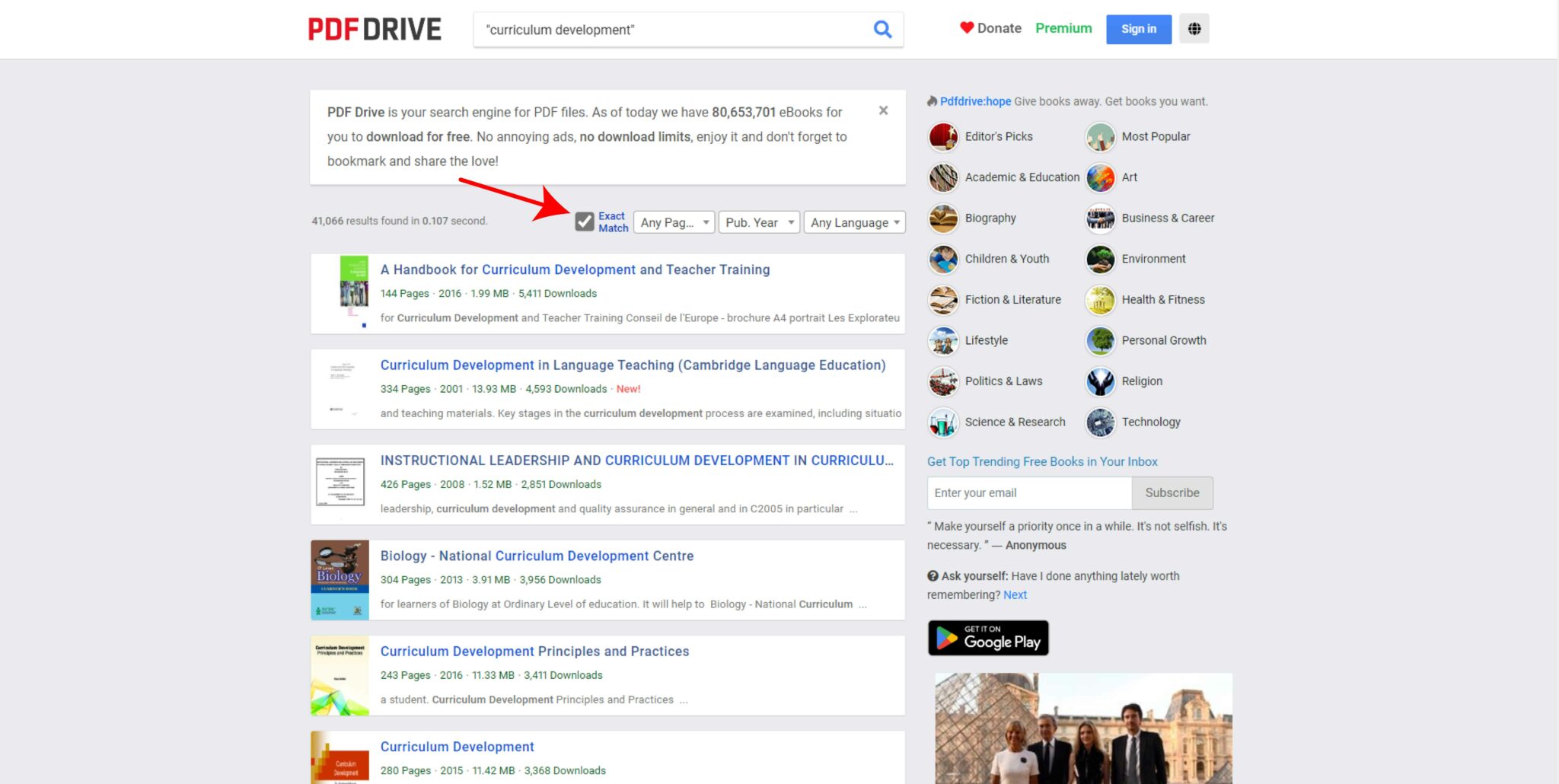Open the Art category icon
1559x784 pixels.
coord(1100,177)
